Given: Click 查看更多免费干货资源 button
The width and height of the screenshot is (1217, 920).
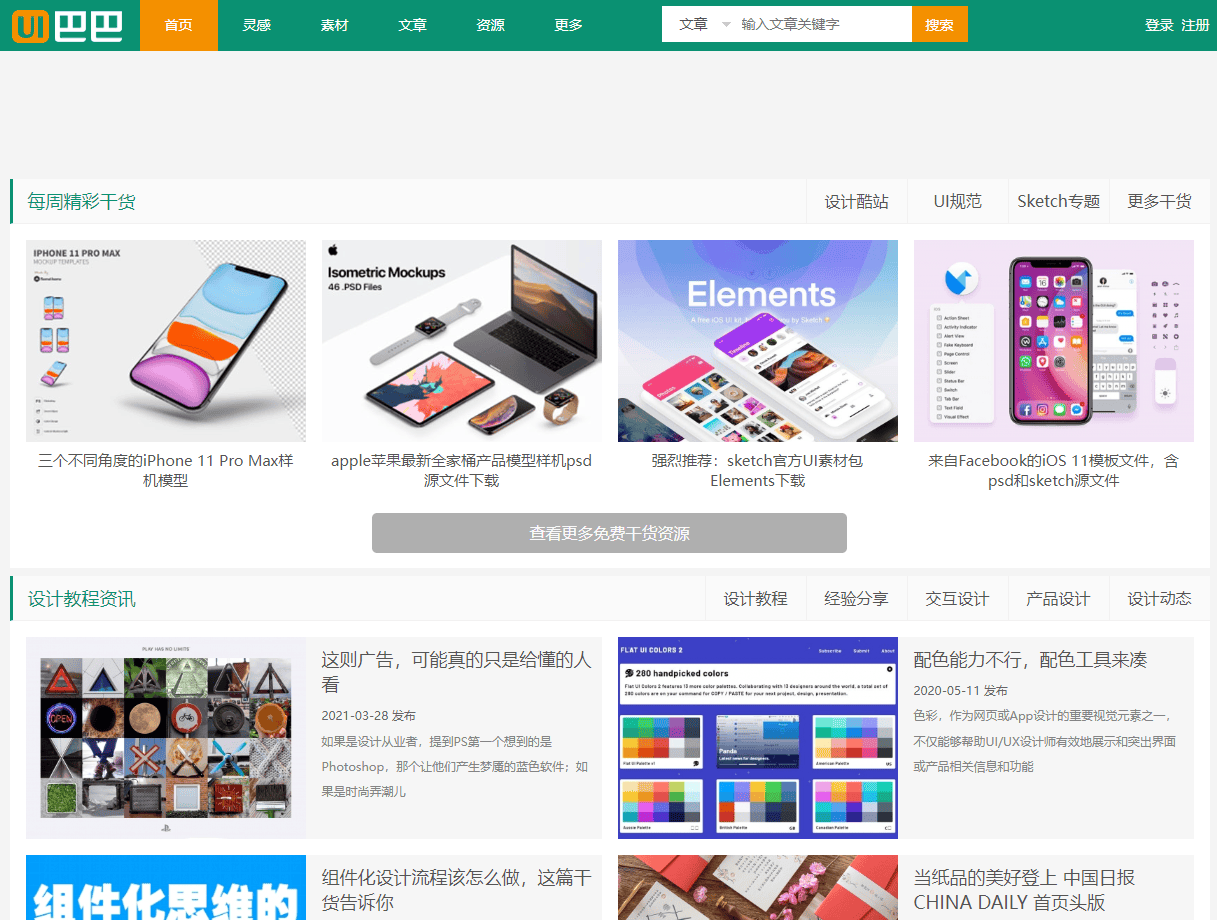Looking at the screenshot, I should coord(609,533).
